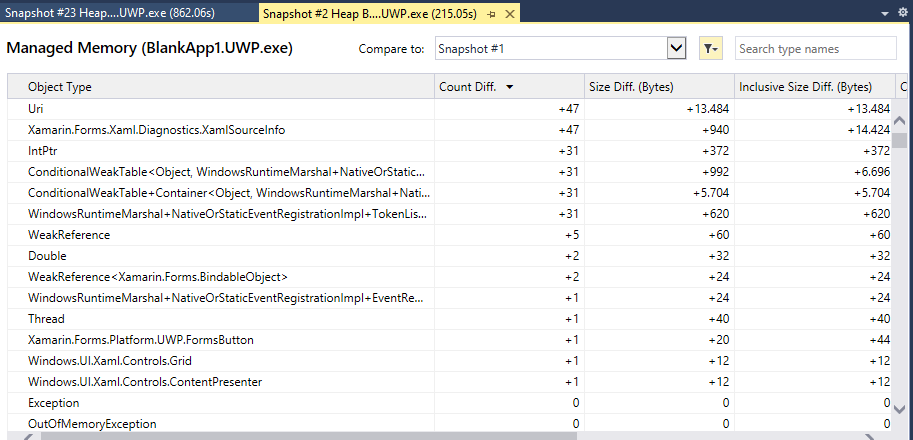Close the Snapshot #2 Heap tab
The height and width of the screenshot is (440, 913).
click(x=509, y=15)
